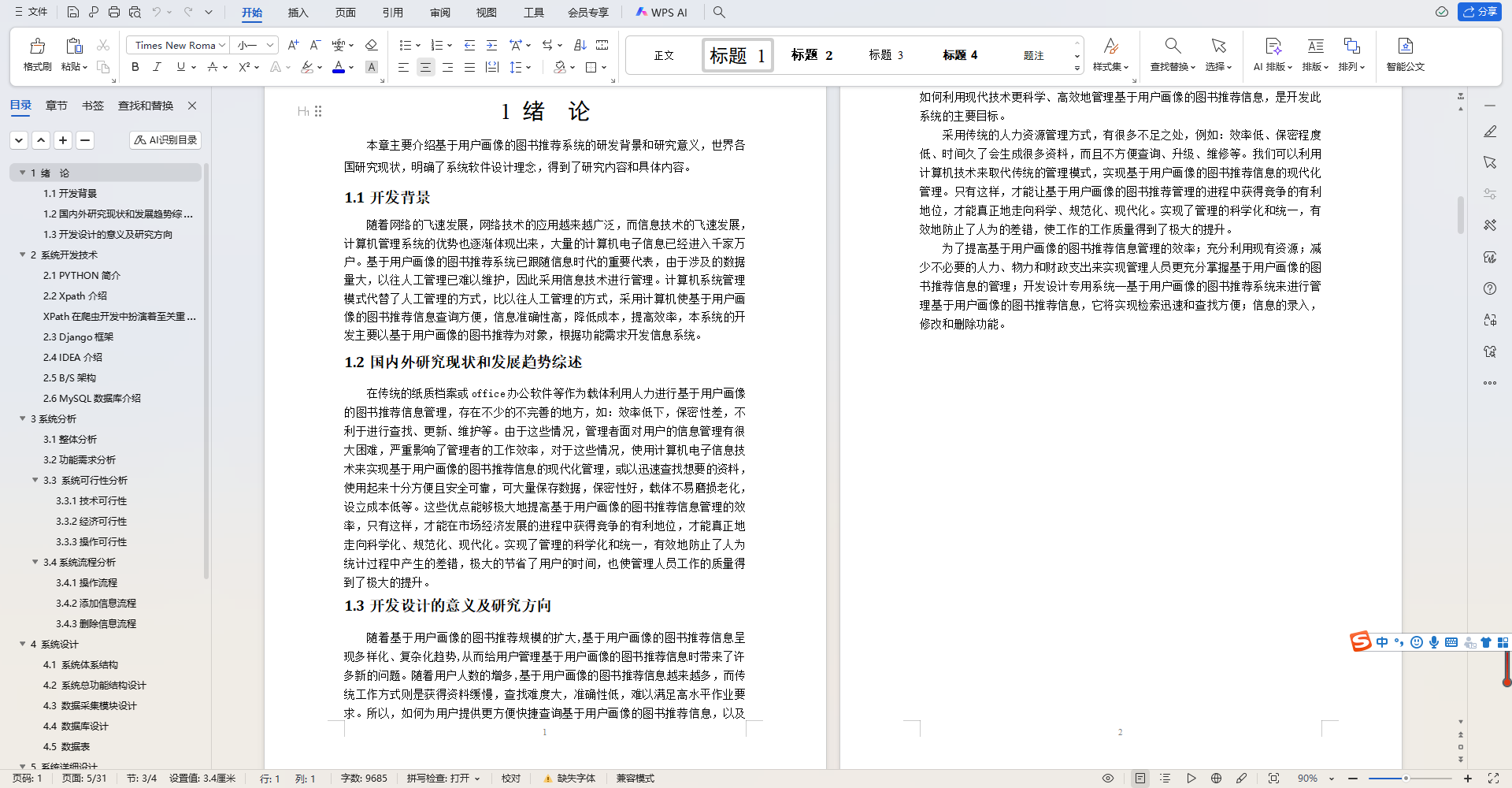The height and width of the screenshot is (788, 1512).
Task: Toggle left alignment
Action: pos(403,67)
